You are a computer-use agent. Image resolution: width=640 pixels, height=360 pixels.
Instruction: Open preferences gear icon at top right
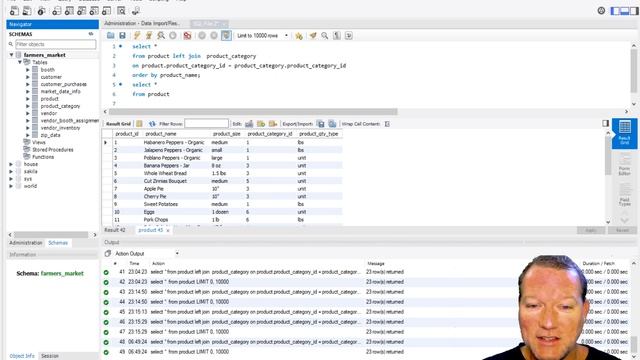coord(601,11)
